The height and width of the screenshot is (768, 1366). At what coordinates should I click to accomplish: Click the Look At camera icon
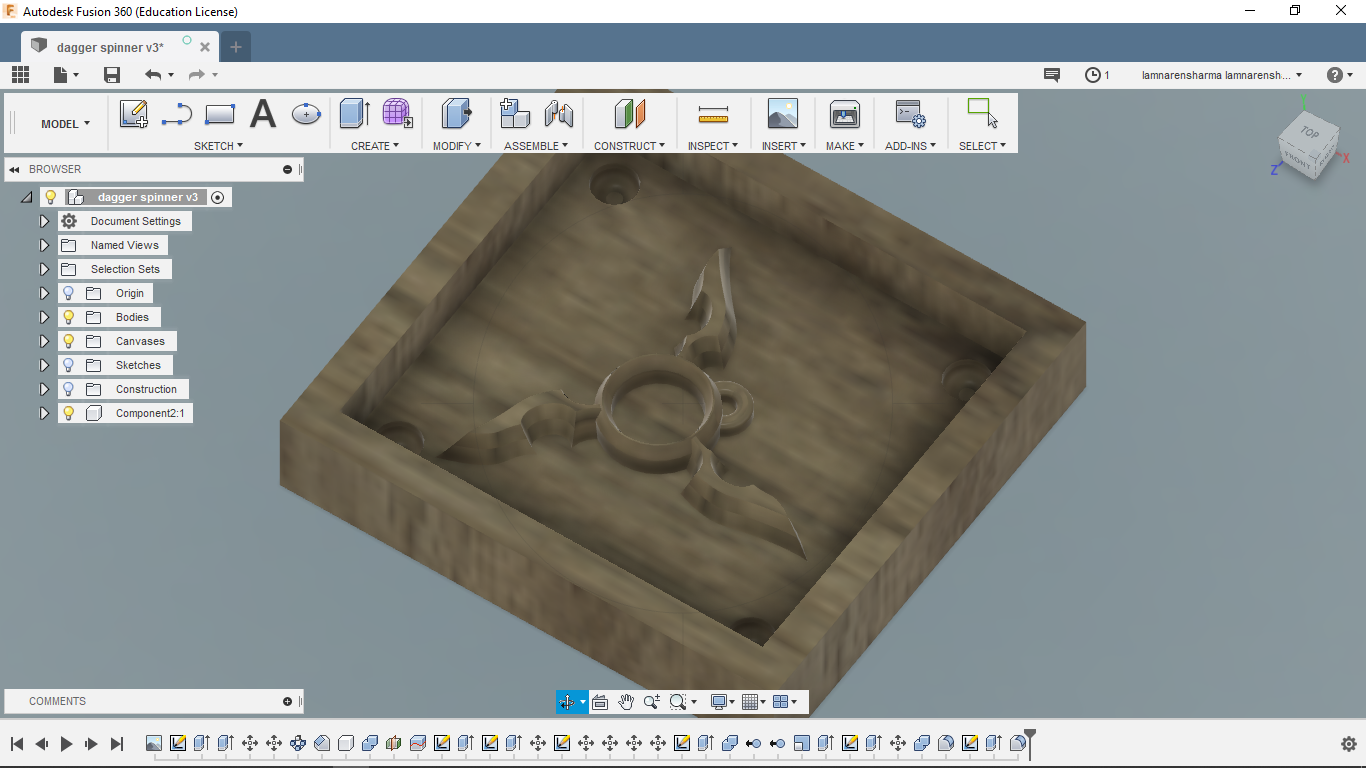click(600, 702)
